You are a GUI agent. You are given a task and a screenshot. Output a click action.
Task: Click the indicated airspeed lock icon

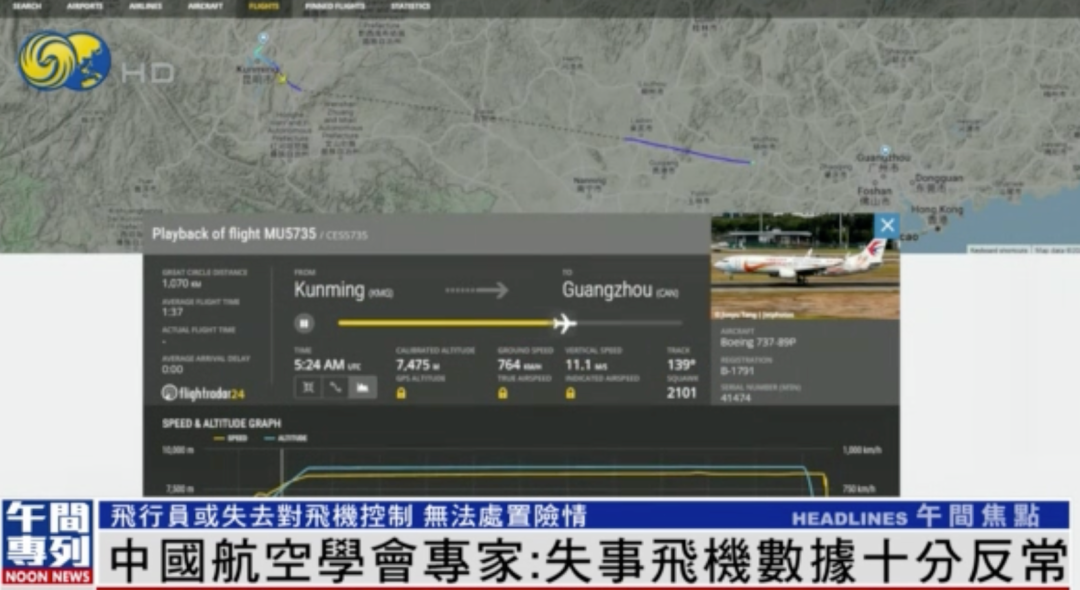[x=570, y=393]
